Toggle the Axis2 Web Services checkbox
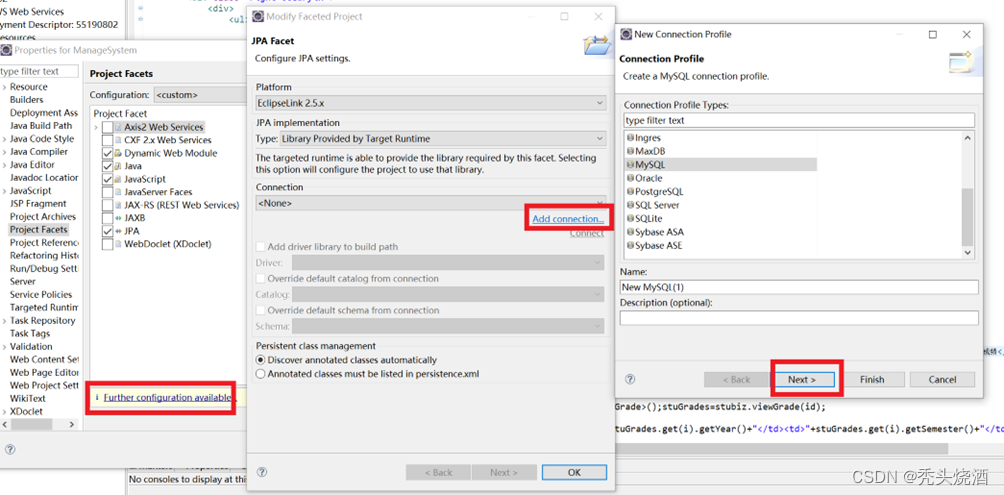The height and width of the screenshot is (495, 1004). pyautogui.click(x=107, y=127)
